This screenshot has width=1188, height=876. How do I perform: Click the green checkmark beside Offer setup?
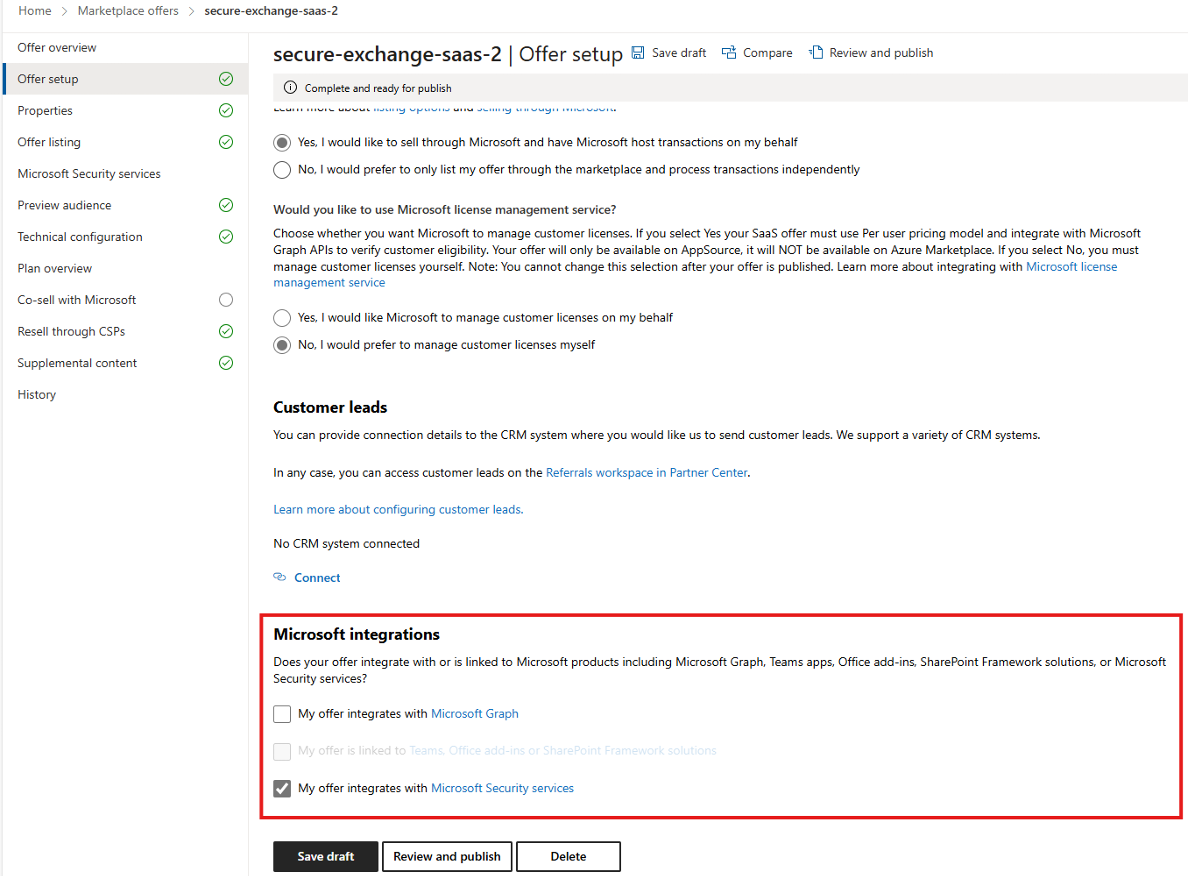coord(225,78)
